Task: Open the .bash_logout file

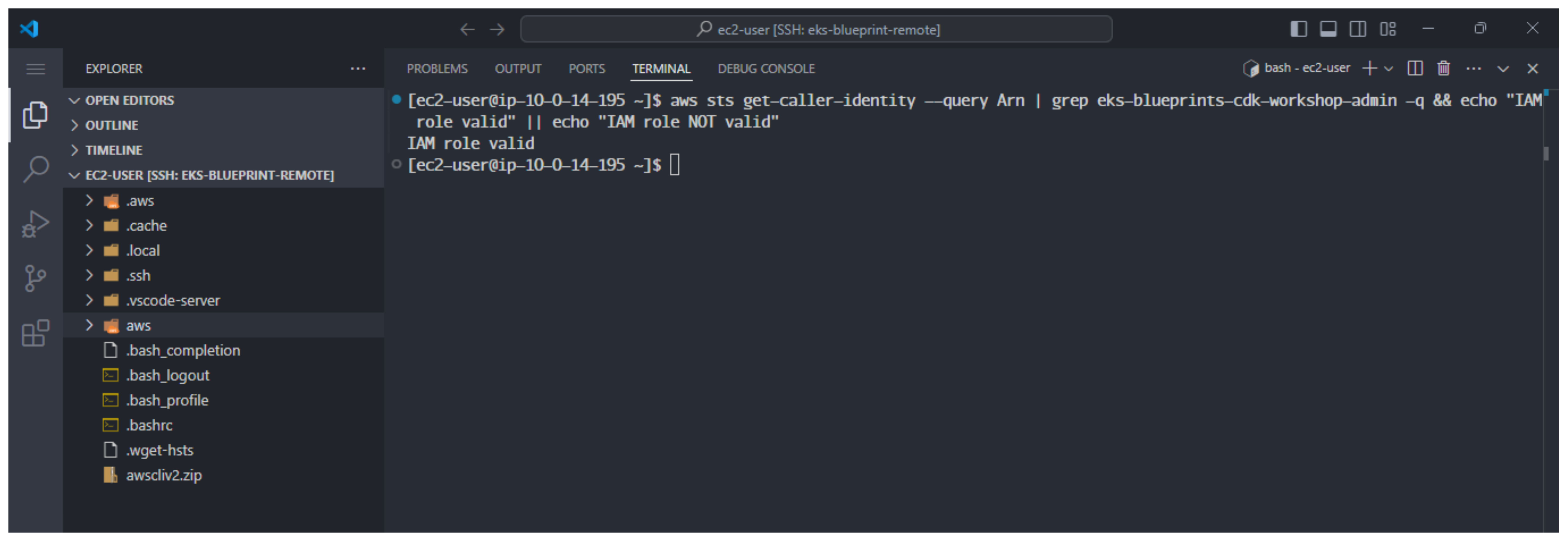Action: point(223,376)
